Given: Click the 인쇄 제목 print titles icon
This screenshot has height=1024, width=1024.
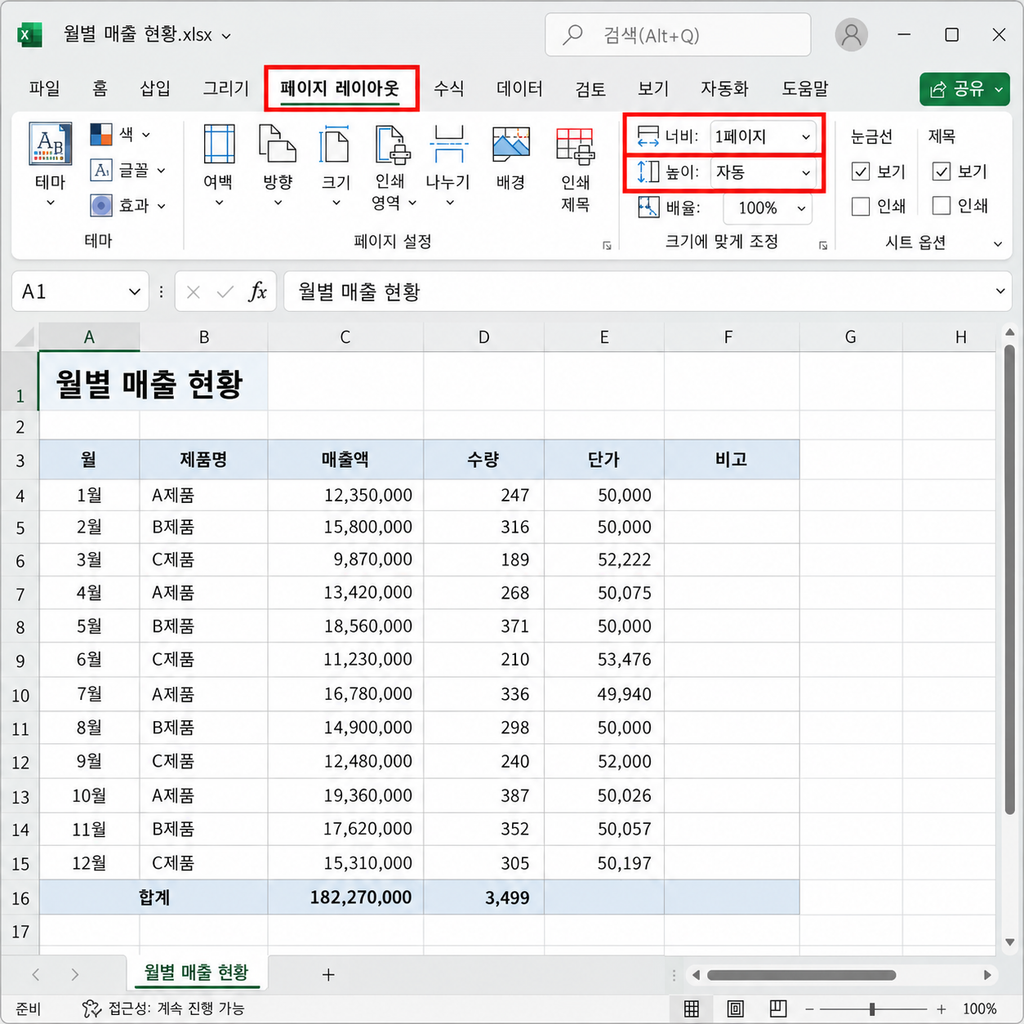Looking at the screenshot, I should pyautogui.click(x=575, y=145).
